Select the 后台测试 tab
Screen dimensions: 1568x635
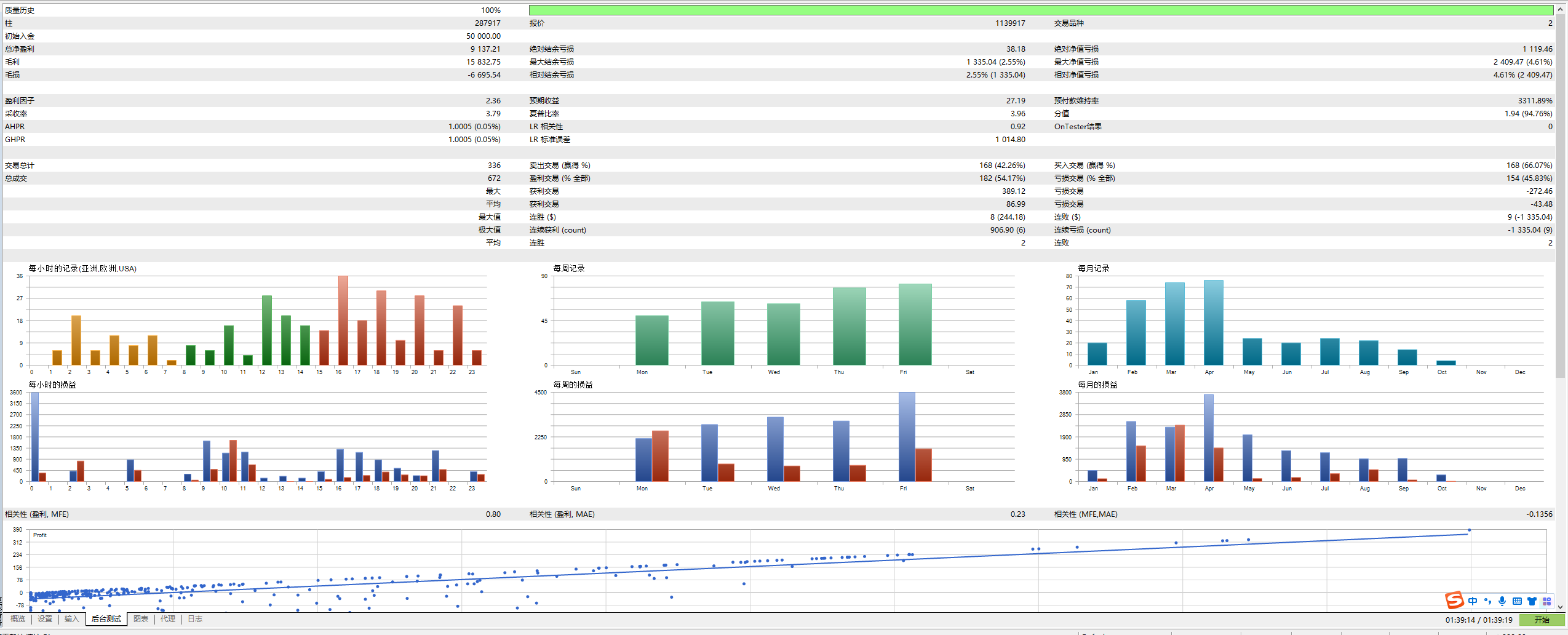[106, 619]
